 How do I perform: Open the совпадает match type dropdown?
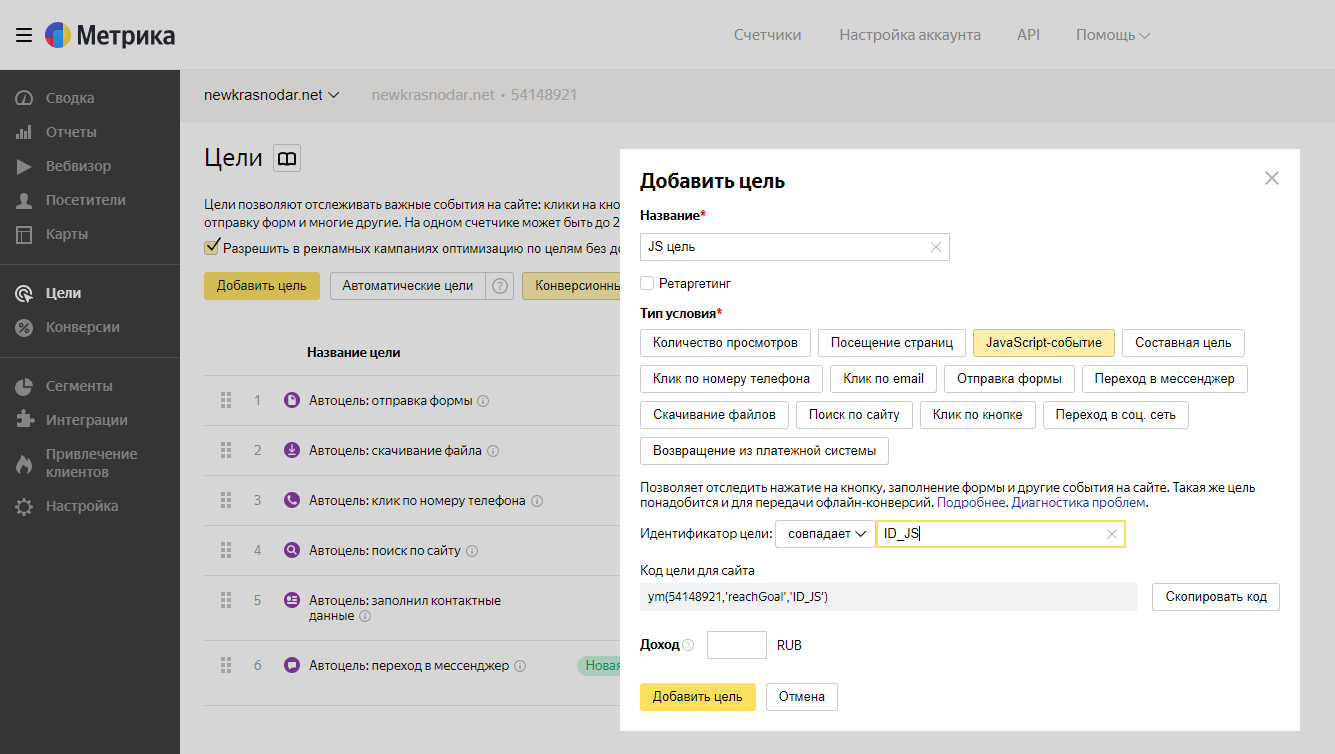point(825,534)
